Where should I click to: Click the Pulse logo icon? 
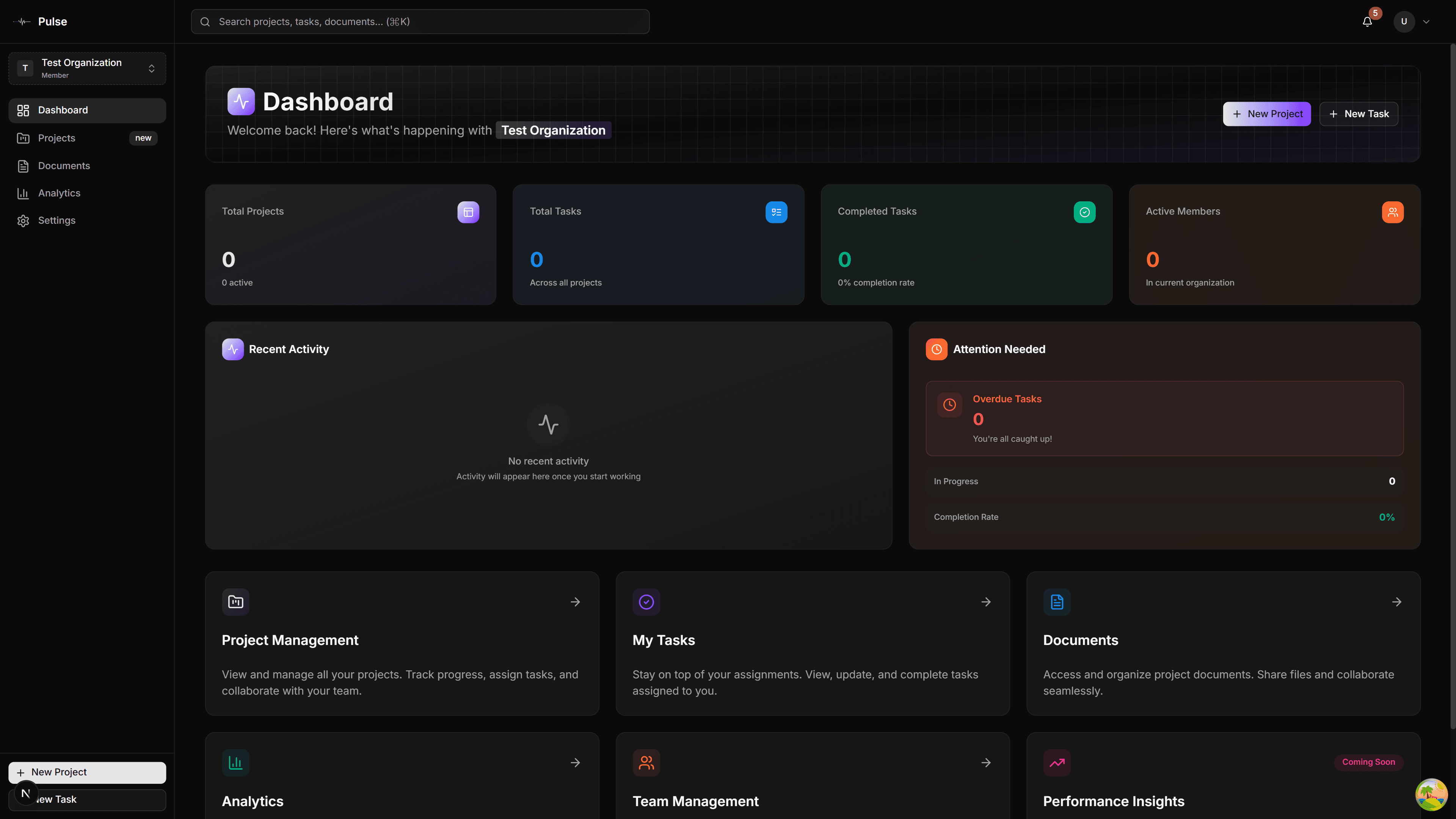23,22
